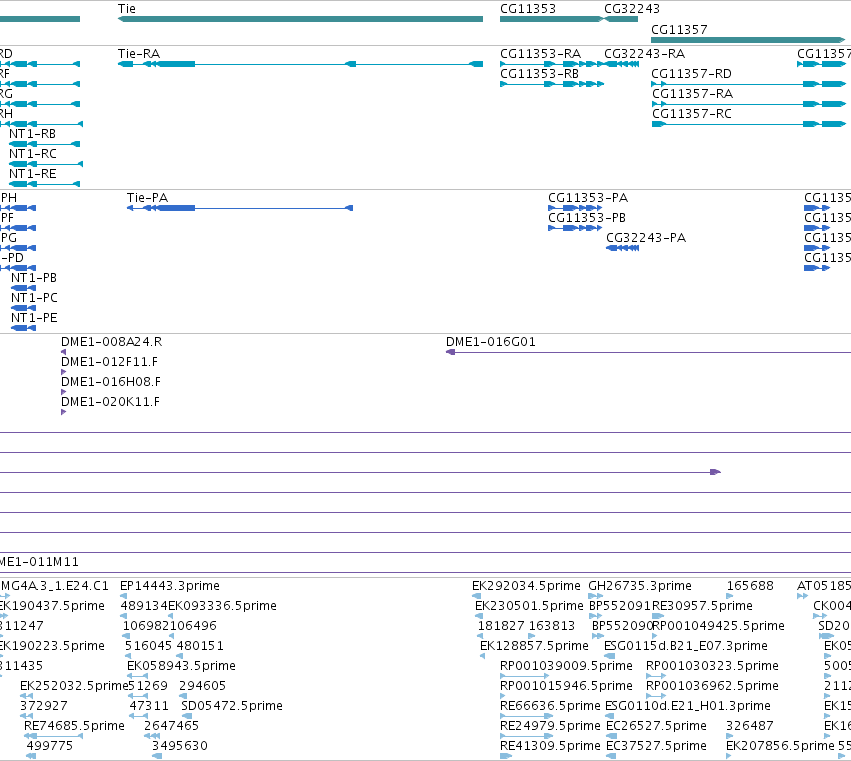Select the CG11357-RC transcript label
This screenshot has height=761, width=851.
691,114
